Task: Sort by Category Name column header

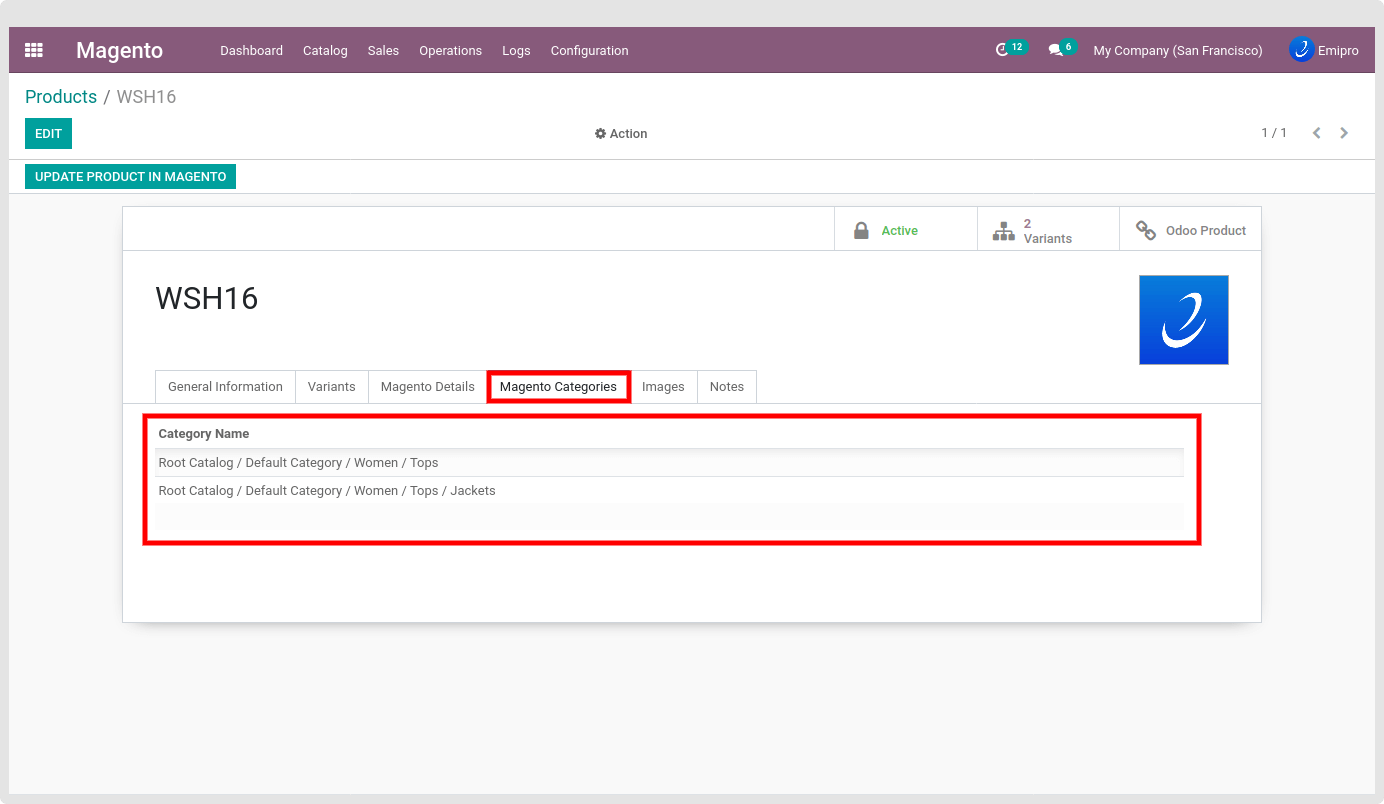Action: point(204,434)
